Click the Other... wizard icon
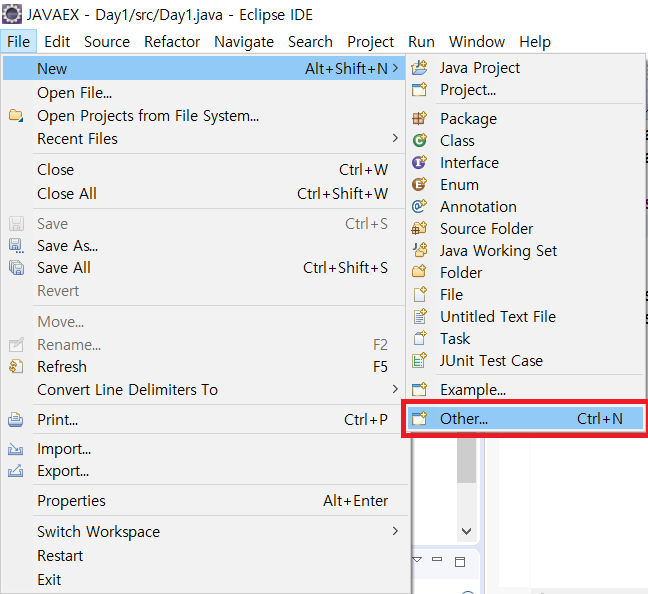 tap(419, 418)
